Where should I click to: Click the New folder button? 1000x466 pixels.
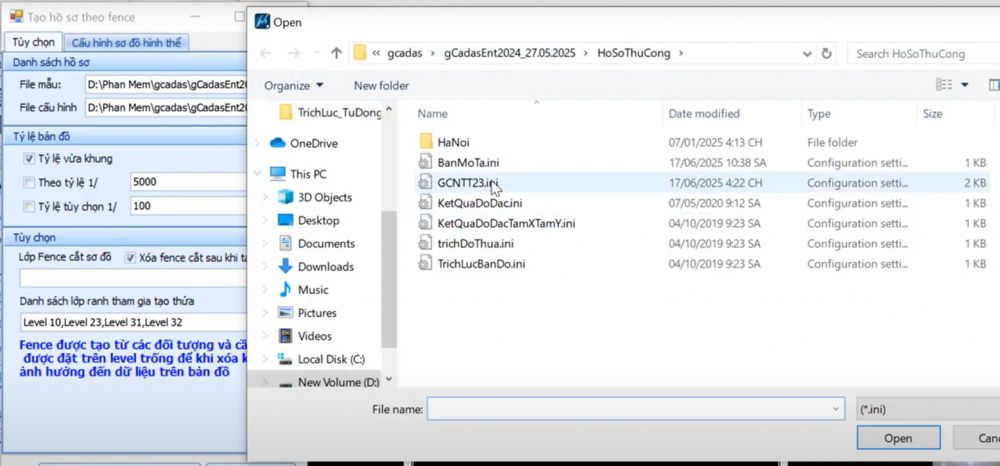(381, 86)
